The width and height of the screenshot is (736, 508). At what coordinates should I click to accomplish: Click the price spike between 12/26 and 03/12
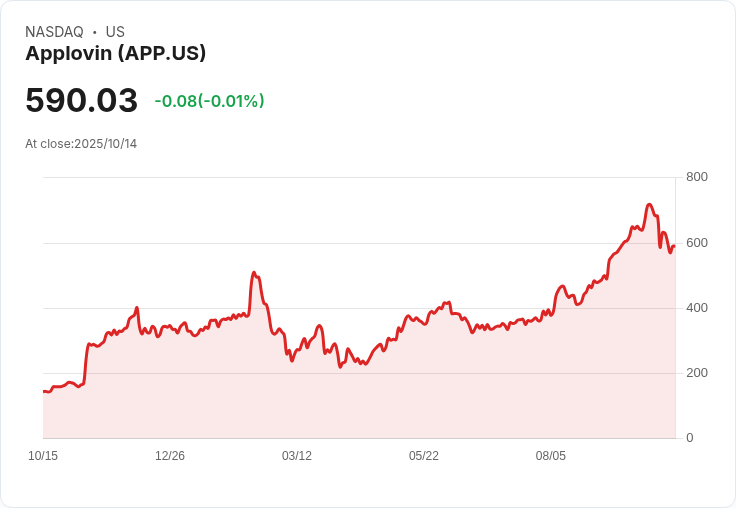click(x=254, y=272)
